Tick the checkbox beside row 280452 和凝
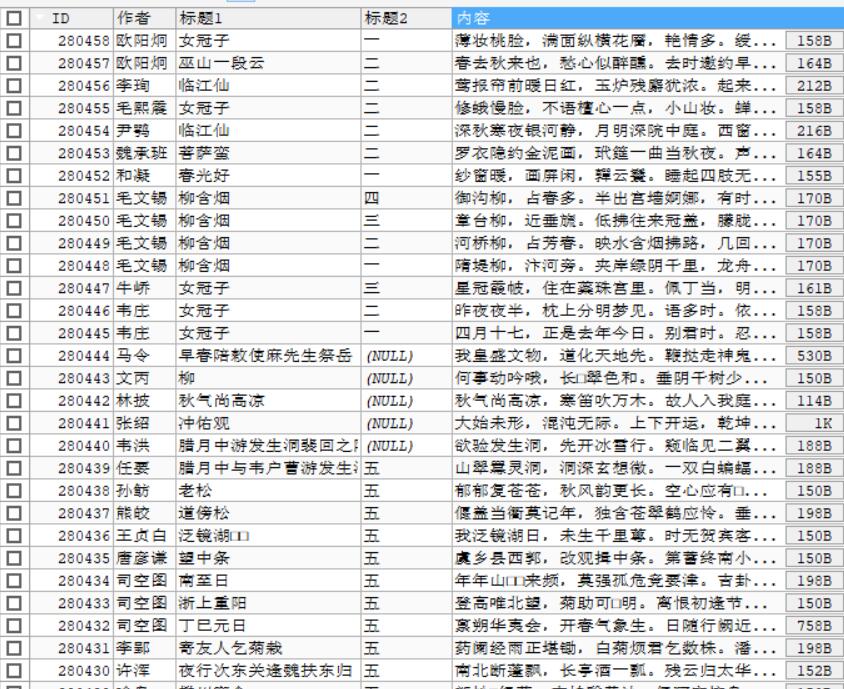Image resolution: width=844 pixels, height=689 pixels. (x=14, y=176)
